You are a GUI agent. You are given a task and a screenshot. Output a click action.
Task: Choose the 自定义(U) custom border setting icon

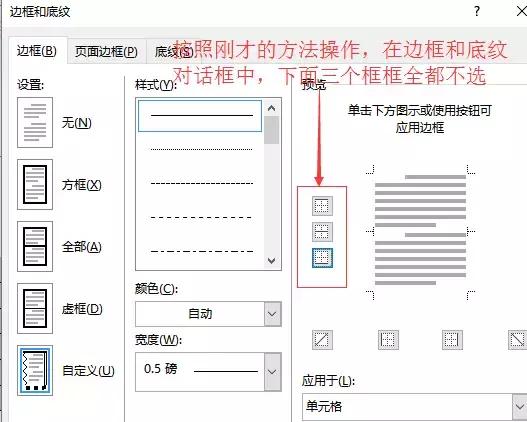tap(35, 370)
